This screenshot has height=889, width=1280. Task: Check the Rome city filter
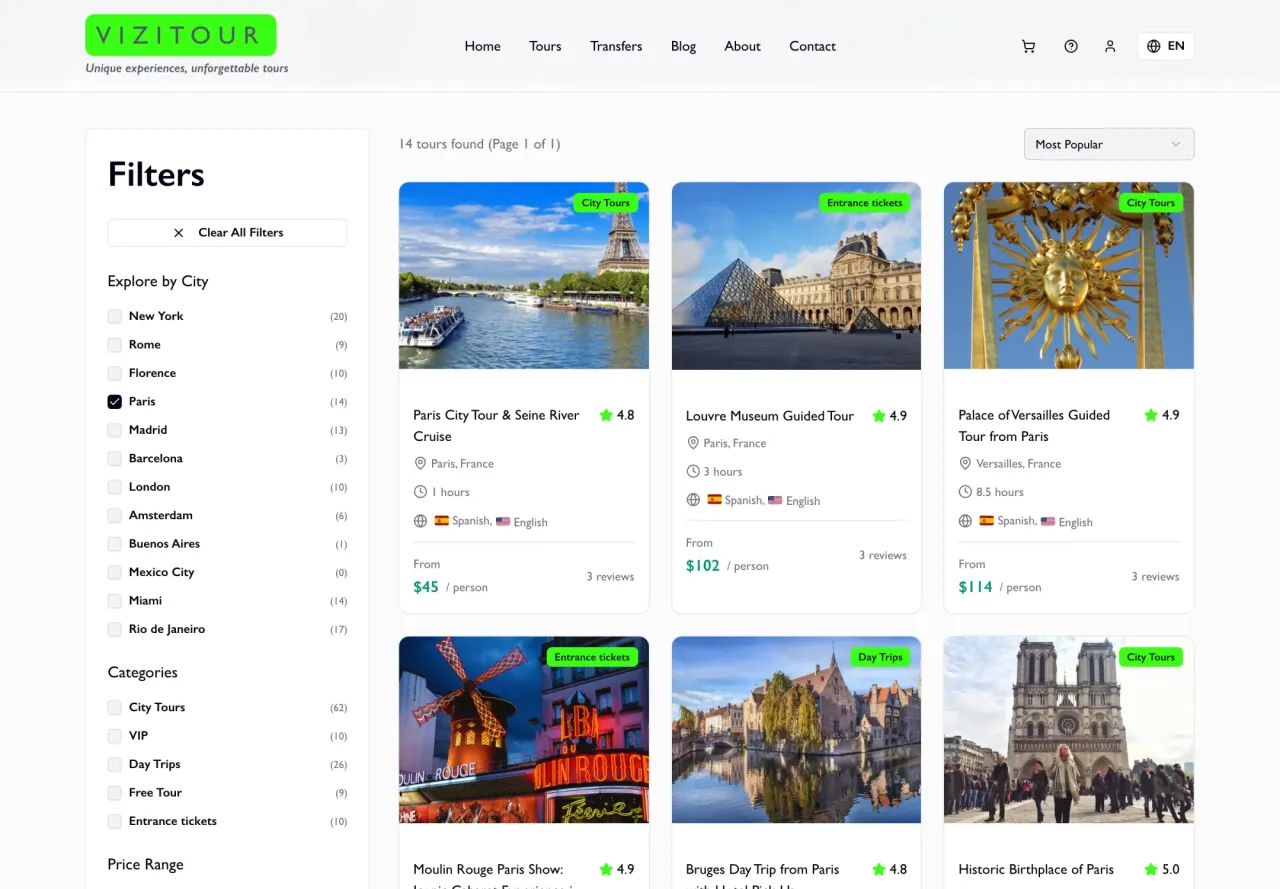115,345
